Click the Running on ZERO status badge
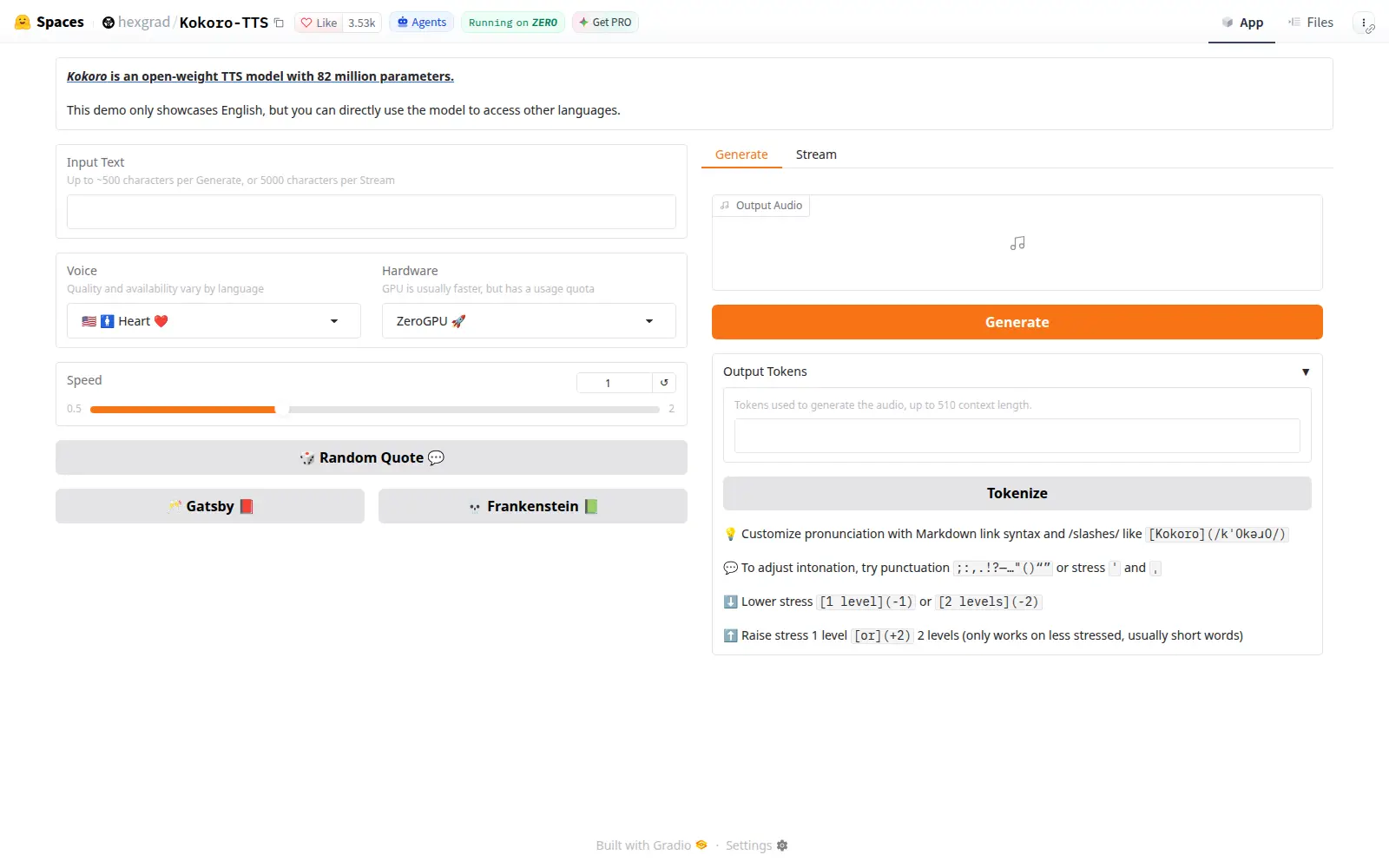The image size is (1389, 868). coord(513,23)
